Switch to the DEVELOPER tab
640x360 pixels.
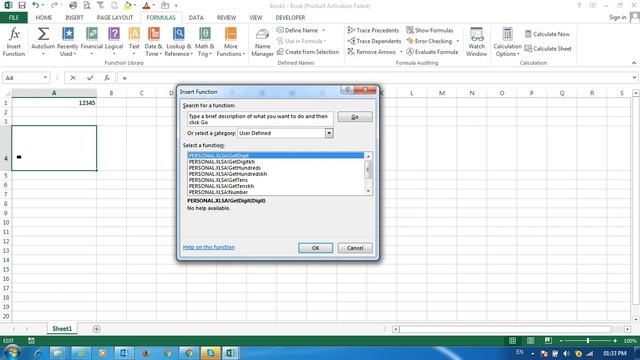[290, 18]
